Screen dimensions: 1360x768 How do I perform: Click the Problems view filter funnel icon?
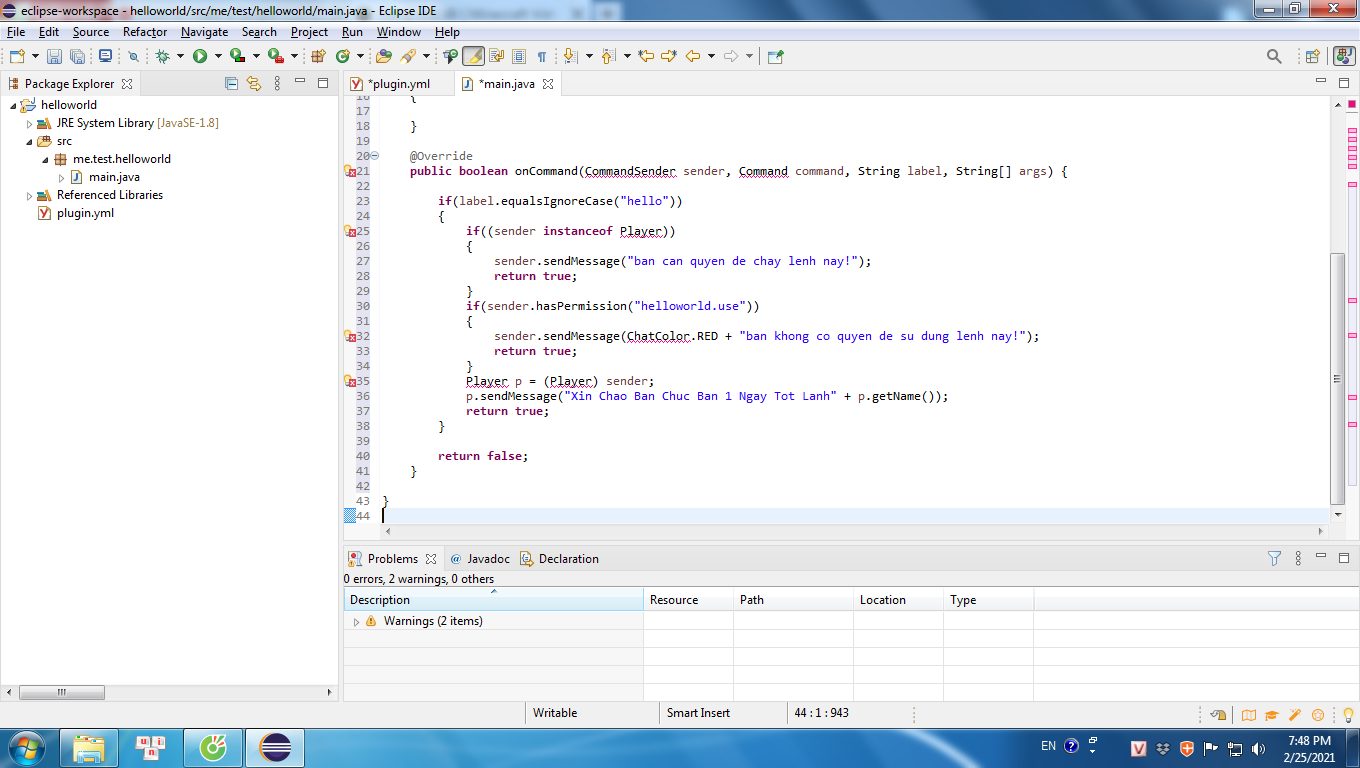click(1274, 558)
